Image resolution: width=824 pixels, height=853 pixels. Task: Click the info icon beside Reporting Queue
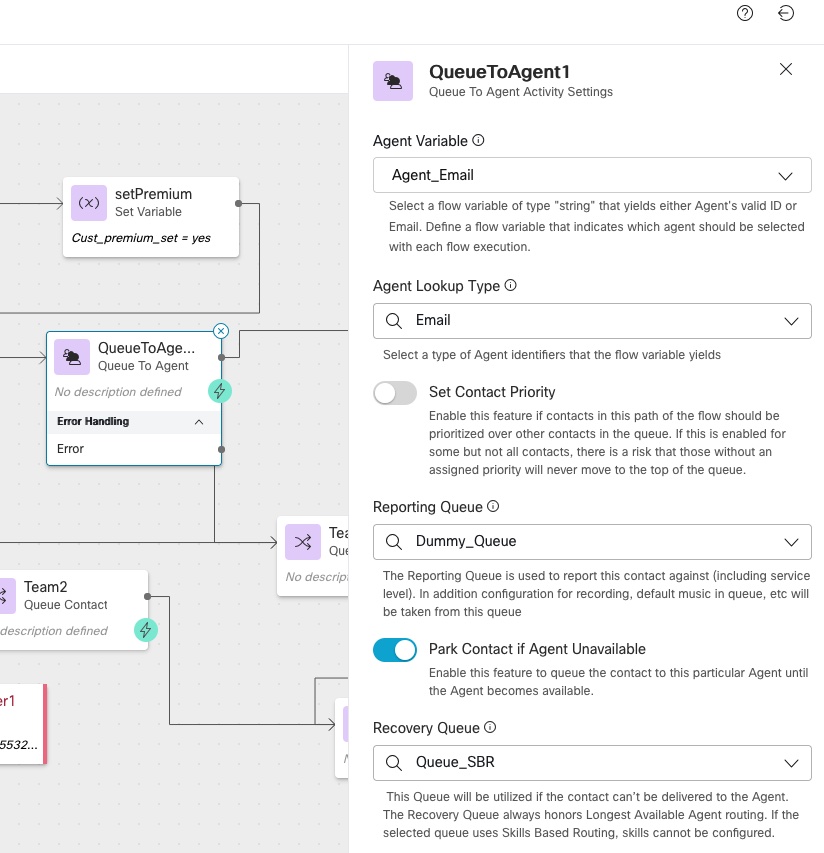pos(493,506)
